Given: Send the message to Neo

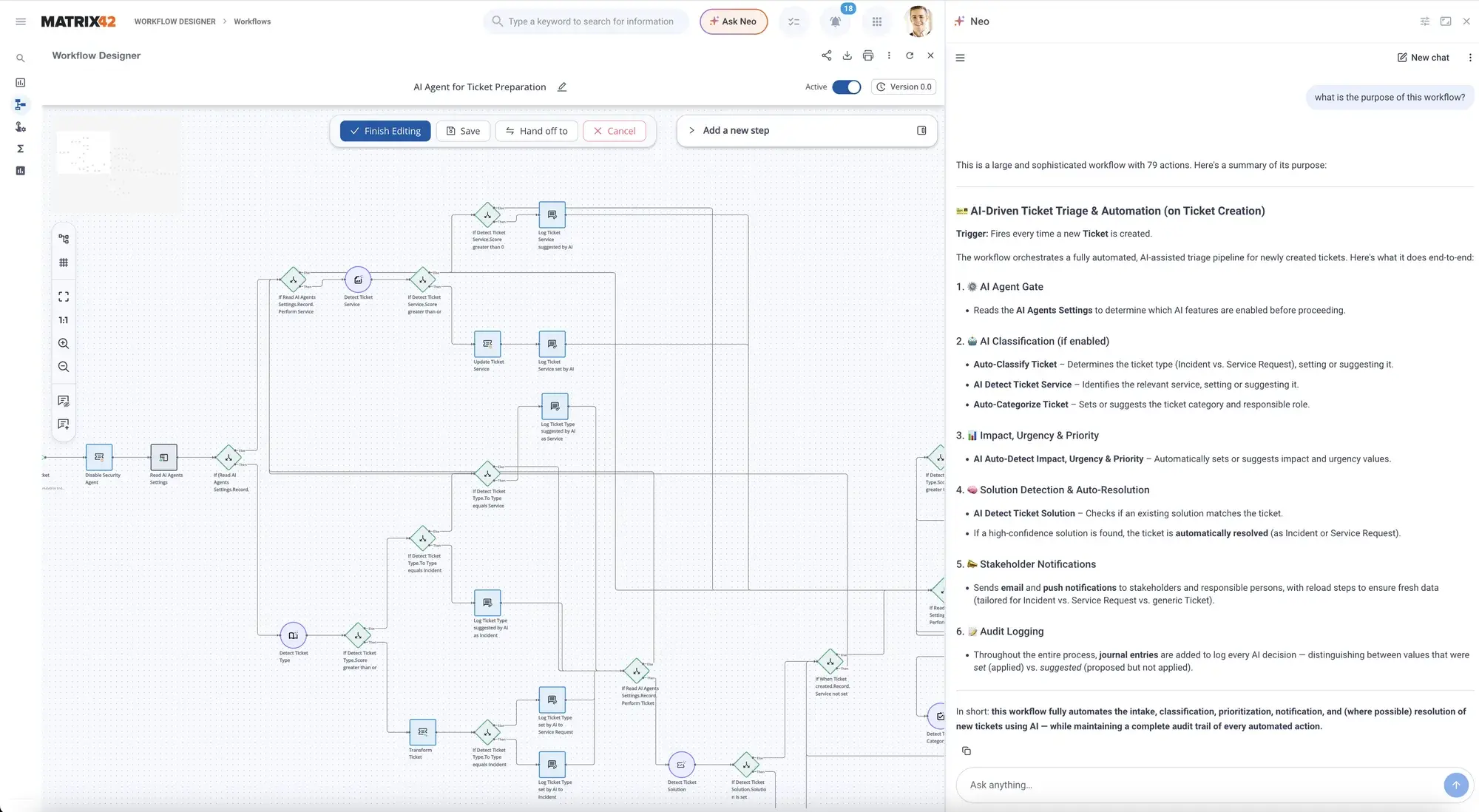Looking at the screenshot, I should 1456,785.
